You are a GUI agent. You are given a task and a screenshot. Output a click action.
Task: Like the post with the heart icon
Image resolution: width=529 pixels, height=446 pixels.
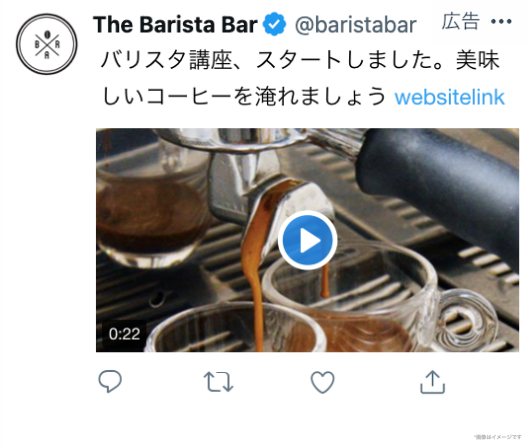click(x=323, y=382)
